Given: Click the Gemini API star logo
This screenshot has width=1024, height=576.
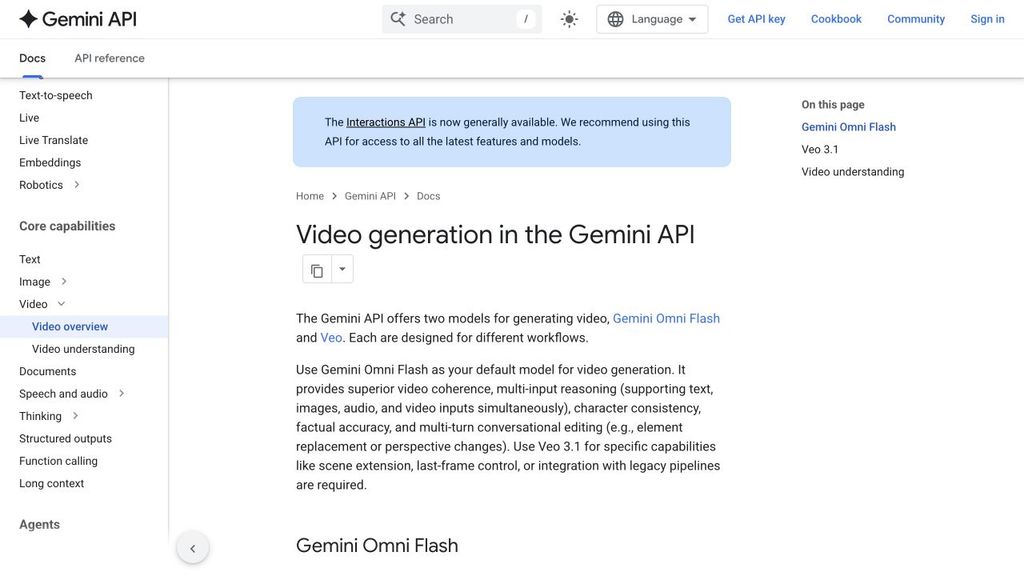Looking at the screenshot, I should click(28, 19).
